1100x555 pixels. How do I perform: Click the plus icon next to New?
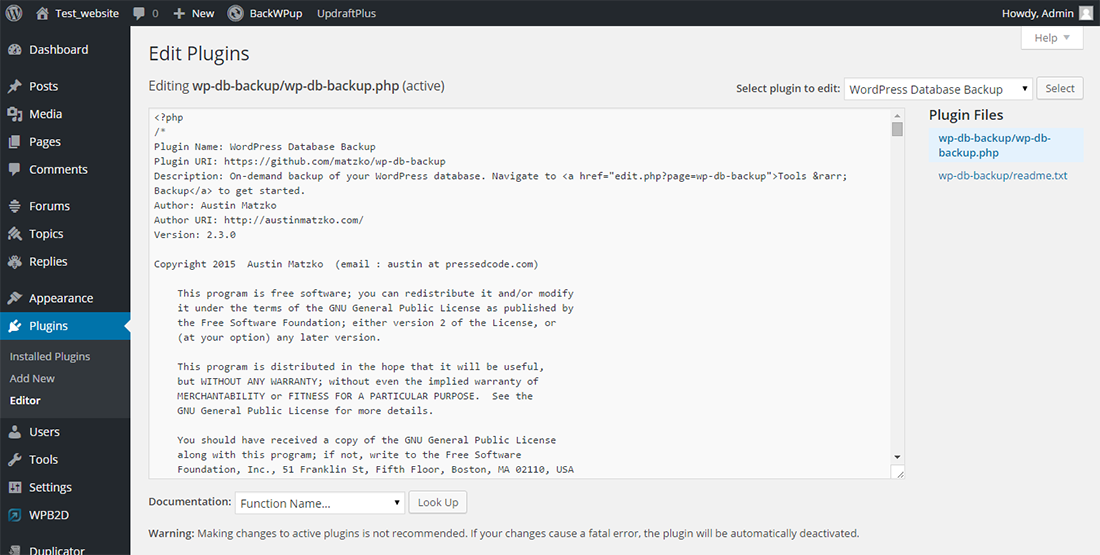[179, 13]
